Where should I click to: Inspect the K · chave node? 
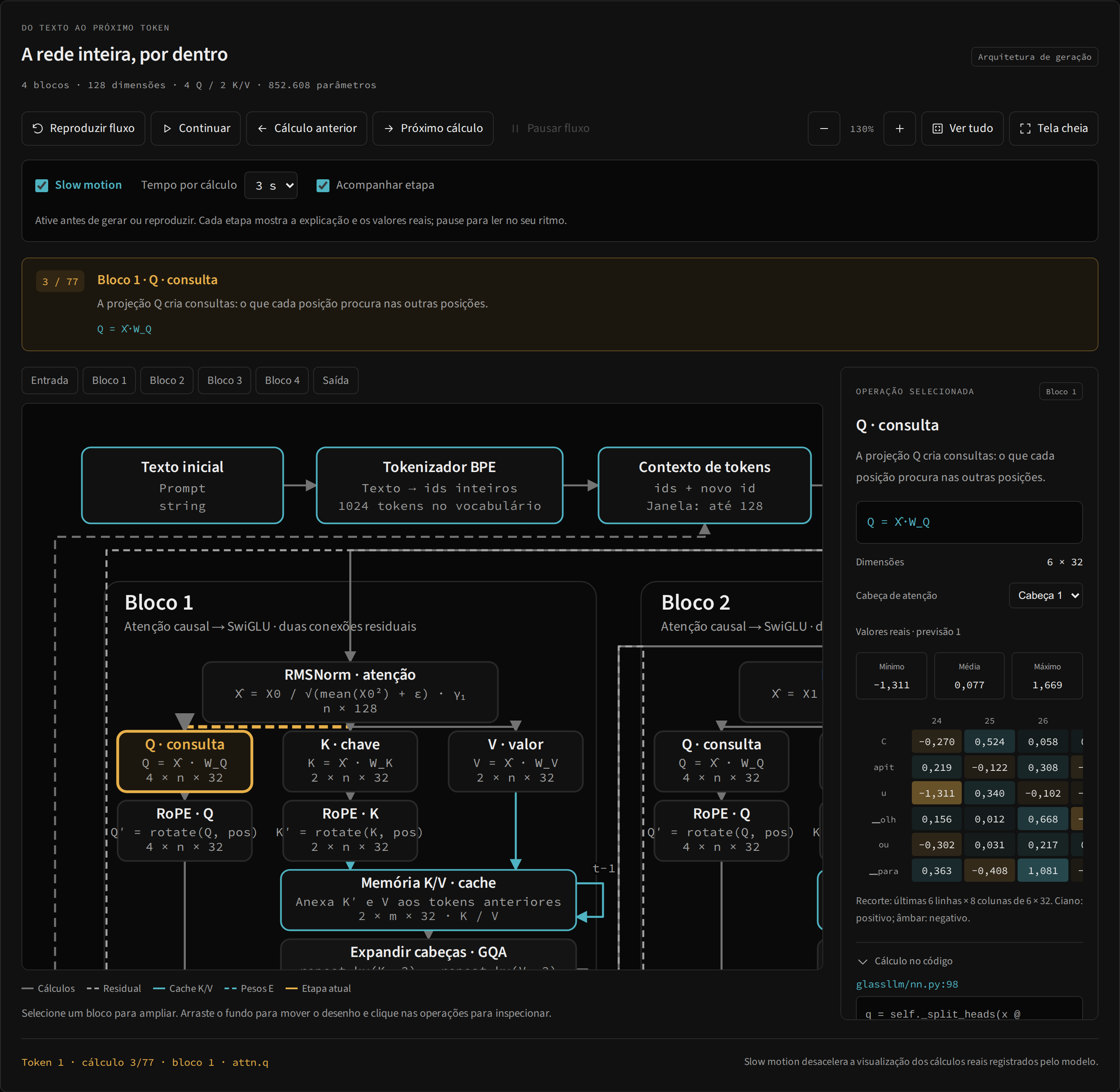pyautogui.click(x=350, y=761)
